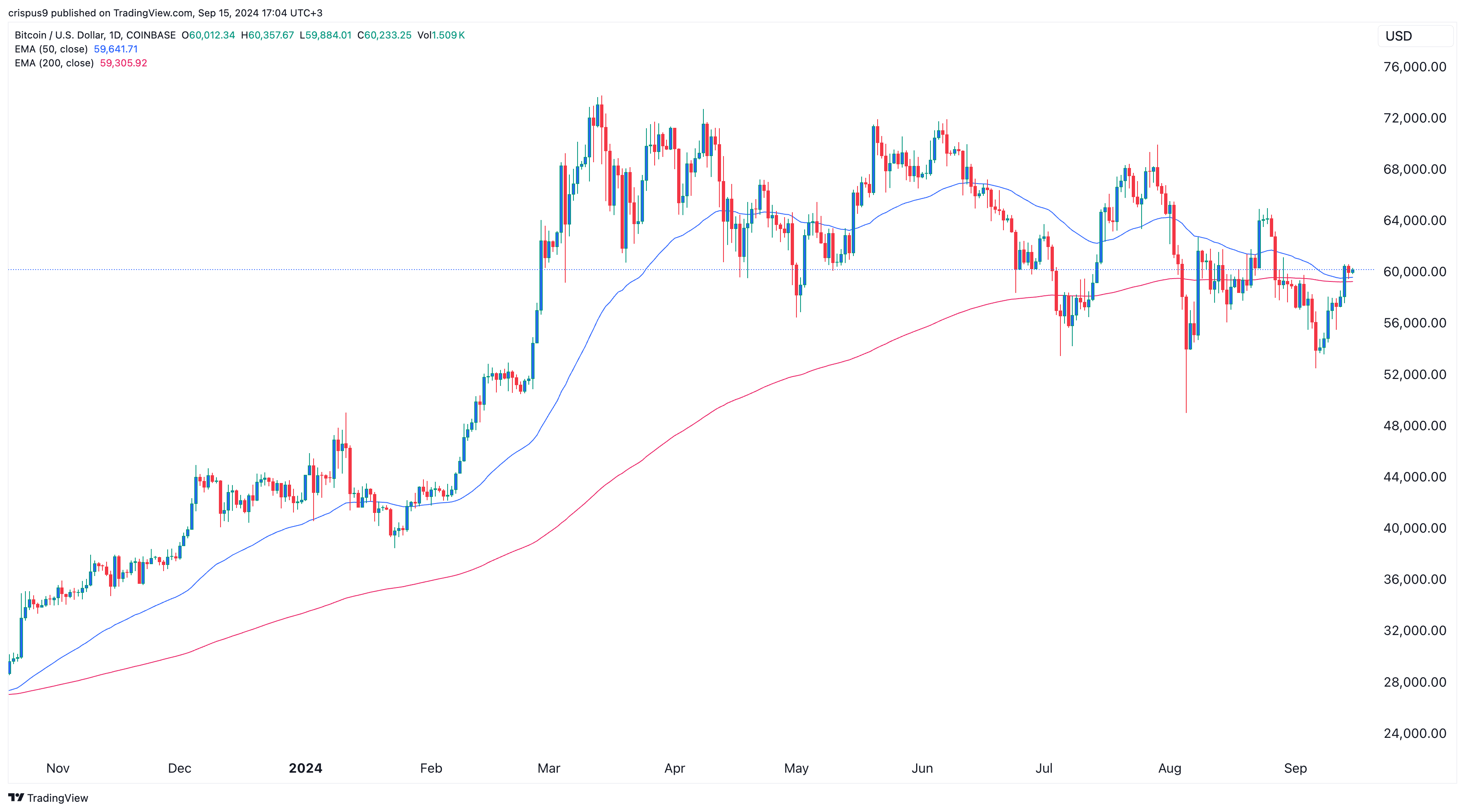This screenshot has width=1465, height=812.
Task: Click the Apr label on time axis
Action: [x=674, y=768]
